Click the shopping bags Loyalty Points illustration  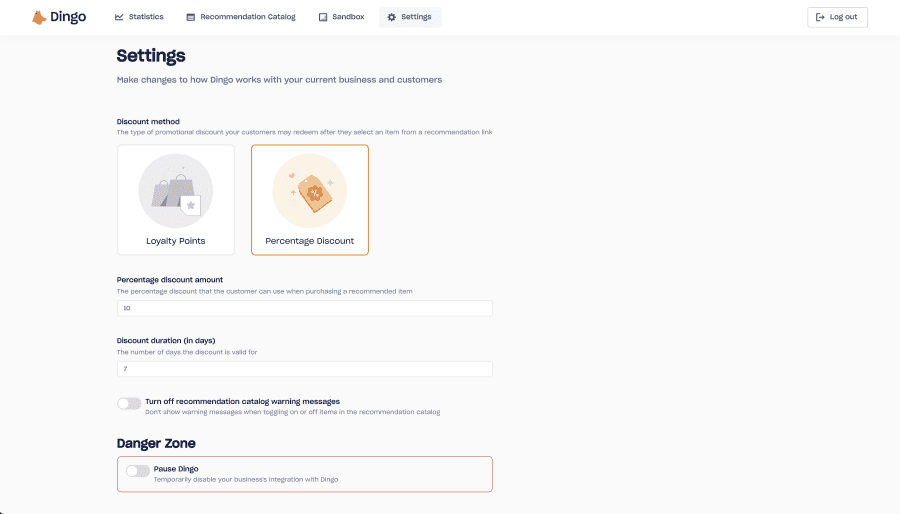click(176, 191)
